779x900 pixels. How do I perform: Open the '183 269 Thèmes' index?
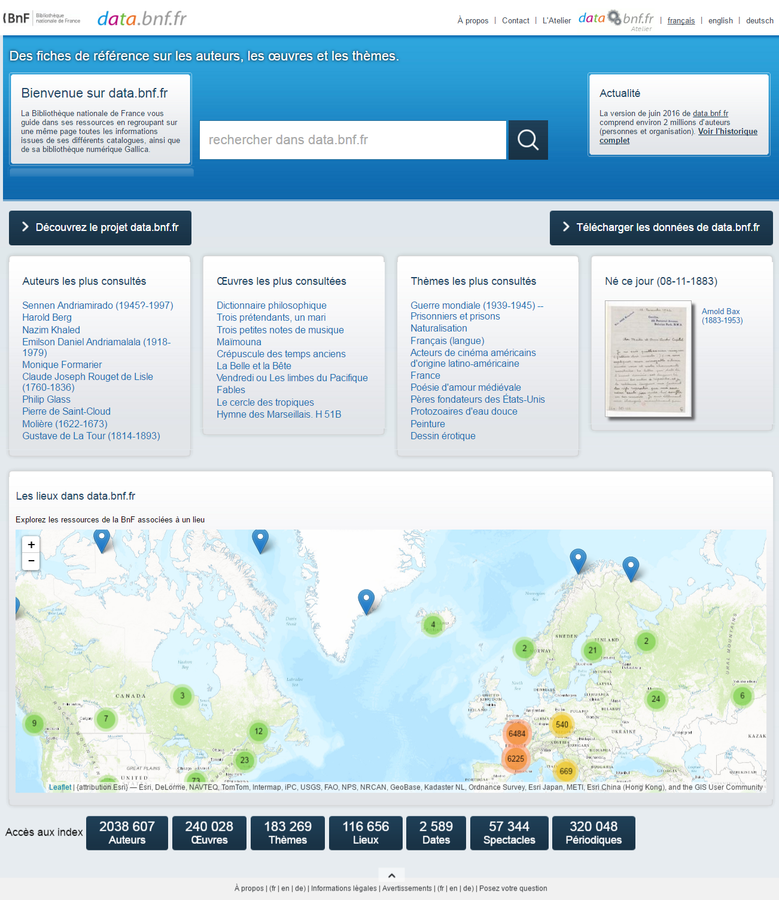(288, 833)
